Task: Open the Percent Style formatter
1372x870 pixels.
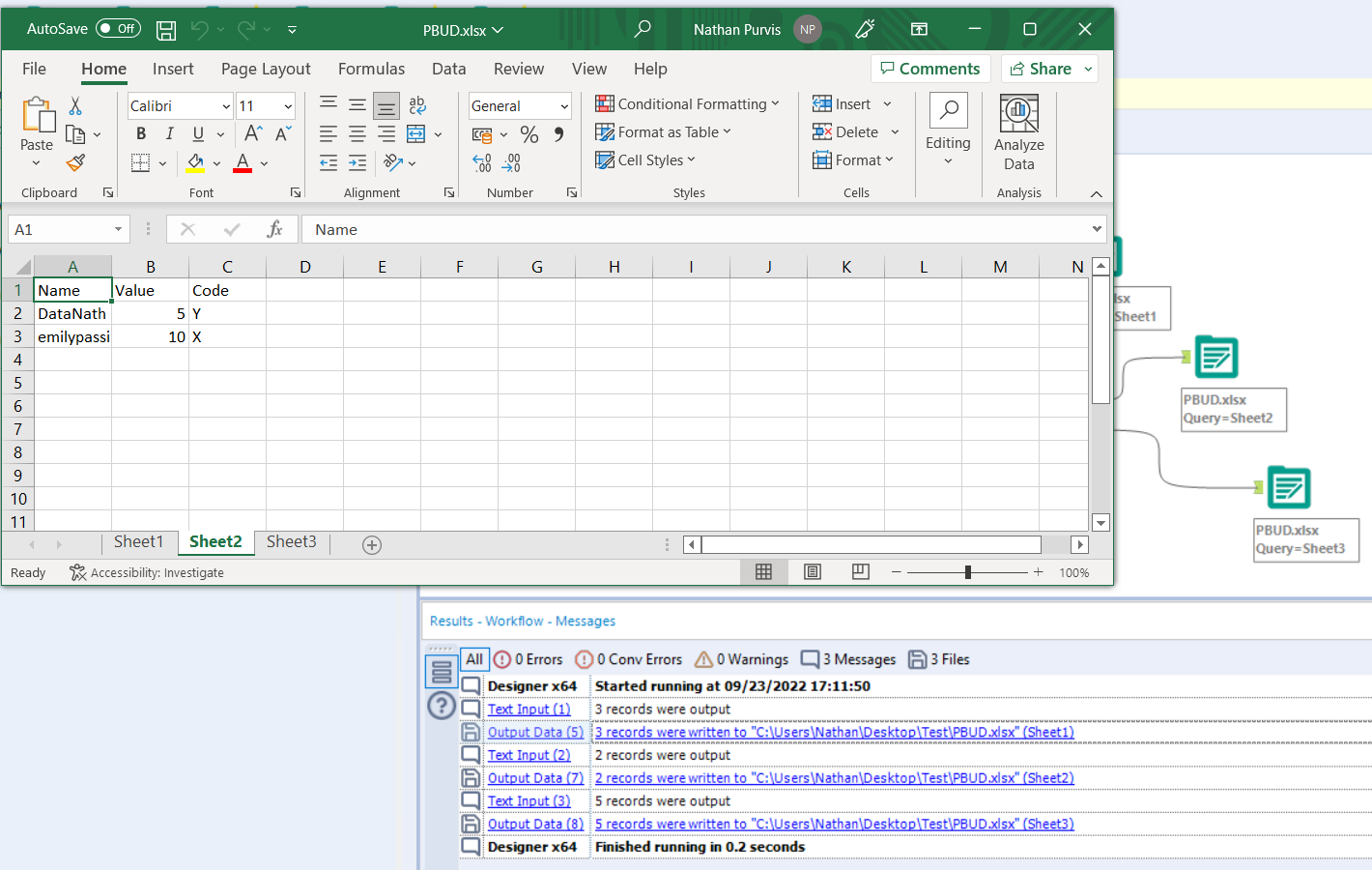Action: (x=529, y=135)
